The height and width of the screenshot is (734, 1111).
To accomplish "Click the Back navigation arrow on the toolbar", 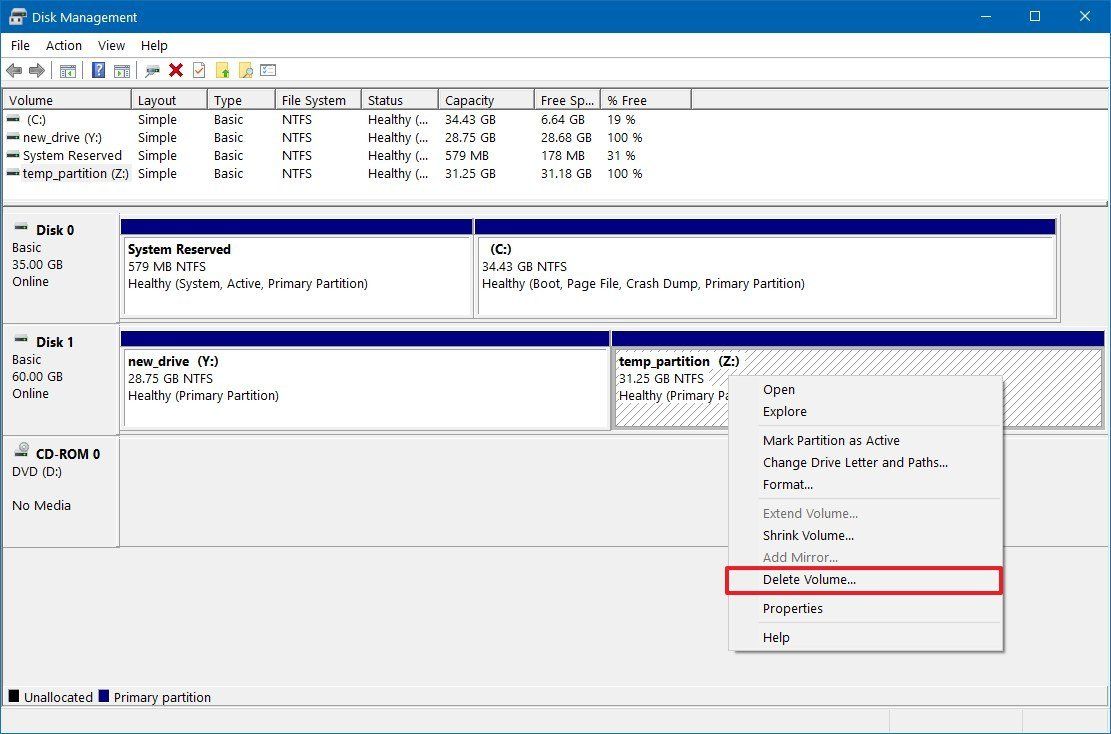I will pos(14,70).
